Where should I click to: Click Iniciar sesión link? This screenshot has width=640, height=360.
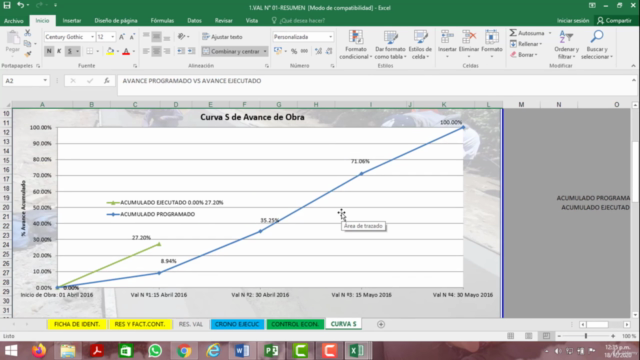point(573,20)
